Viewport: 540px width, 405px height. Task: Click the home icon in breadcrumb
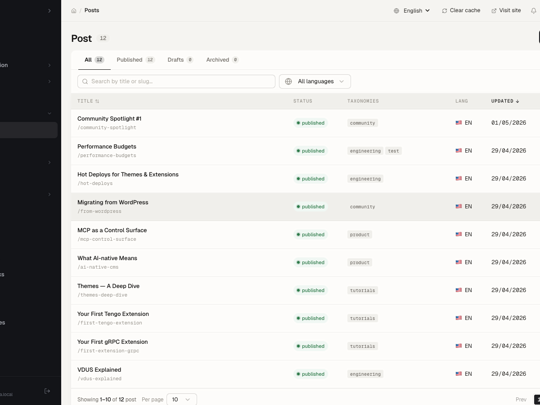point(74,11)
